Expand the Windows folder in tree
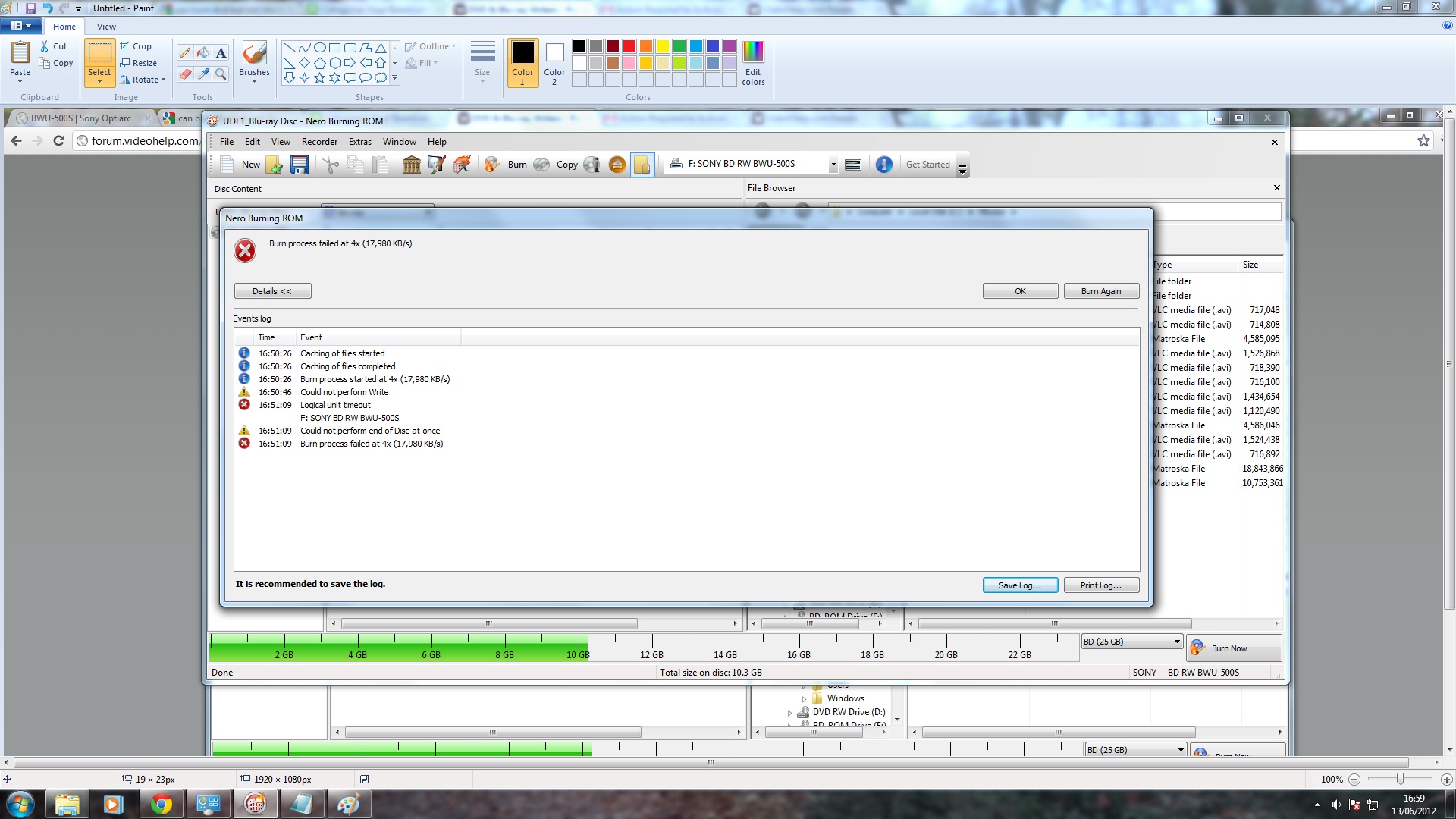 point(805,699)
